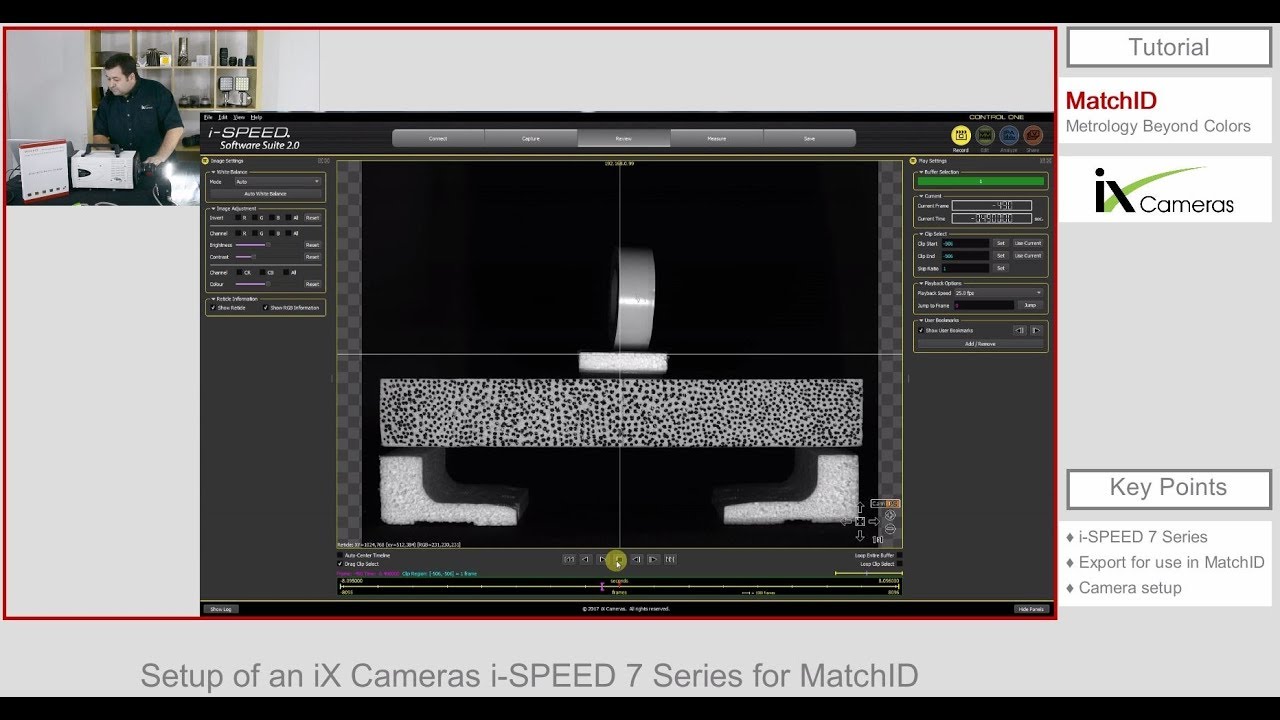The image size is (1280, 720).
Task: Click the Record mode icon
Action: [x=961, y=135]
